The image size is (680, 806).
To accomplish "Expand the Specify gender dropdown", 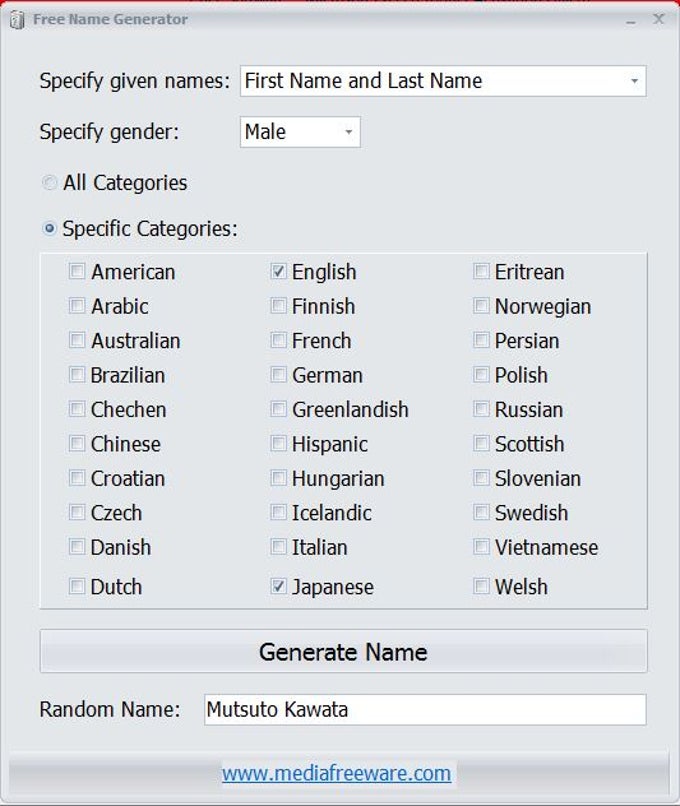I will [348, 132].
